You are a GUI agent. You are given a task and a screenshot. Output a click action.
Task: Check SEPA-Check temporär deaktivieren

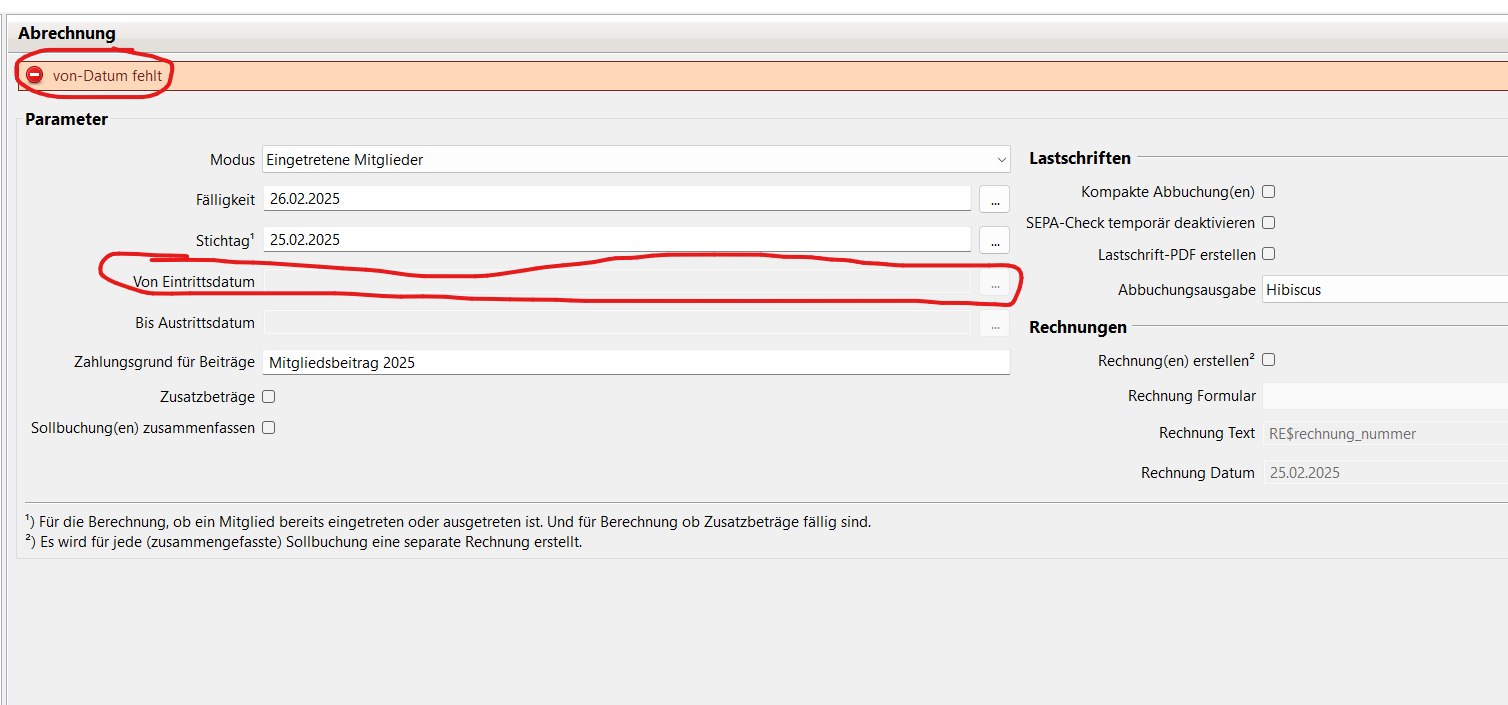pos(1268,223)
